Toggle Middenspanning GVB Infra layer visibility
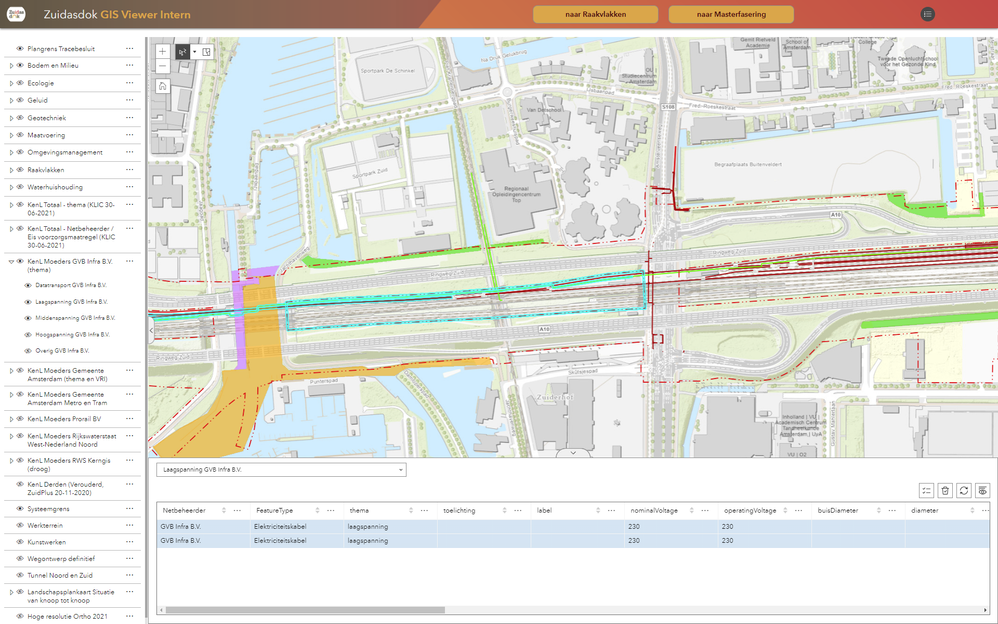The image size is (998, 624). [28, 318]
